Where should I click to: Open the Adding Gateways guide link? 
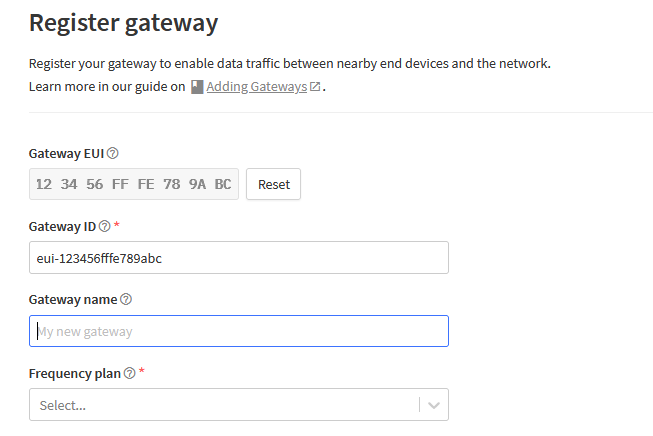pyautogui.click(x=257, y=87)
